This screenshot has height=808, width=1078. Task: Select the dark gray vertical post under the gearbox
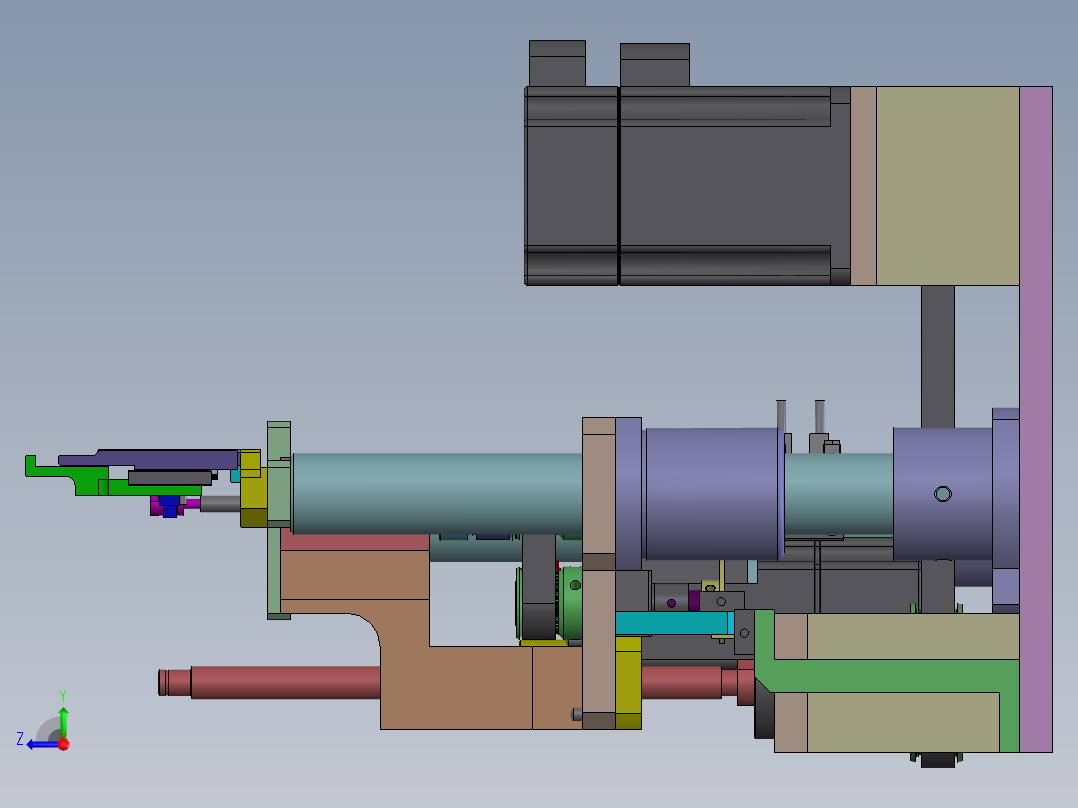pyautogui.click(x=938, y=356)
